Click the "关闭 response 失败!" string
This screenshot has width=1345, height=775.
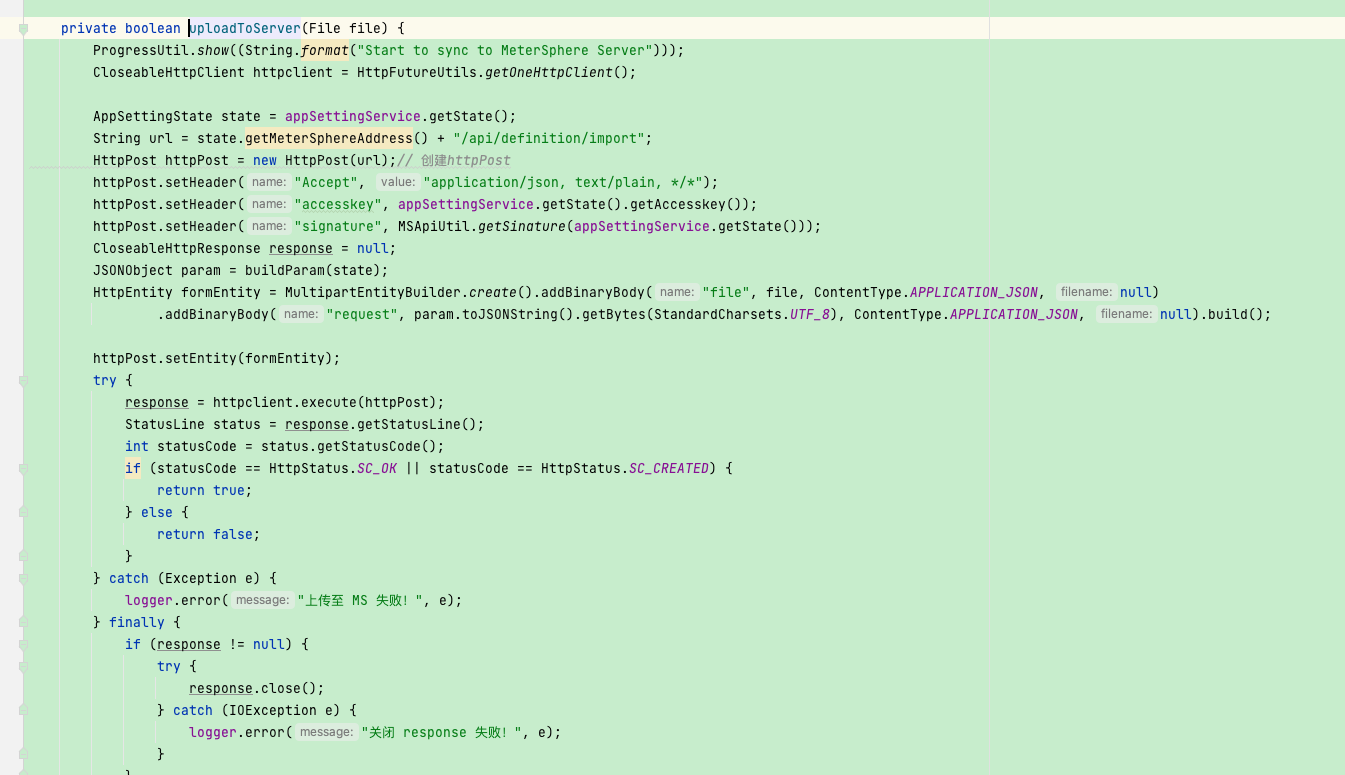(442, 732)
